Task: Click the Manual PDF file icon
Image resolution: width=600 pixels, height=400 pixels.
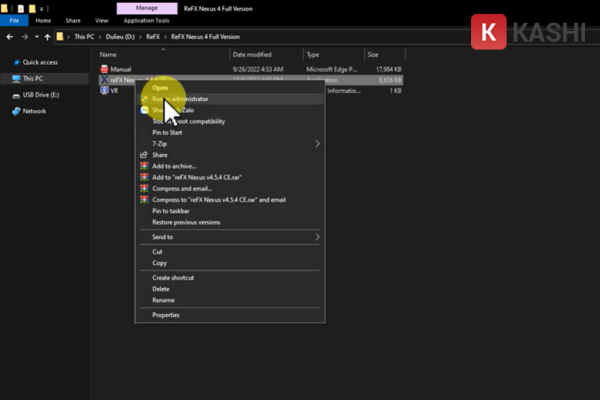Action: pos(103,69)
